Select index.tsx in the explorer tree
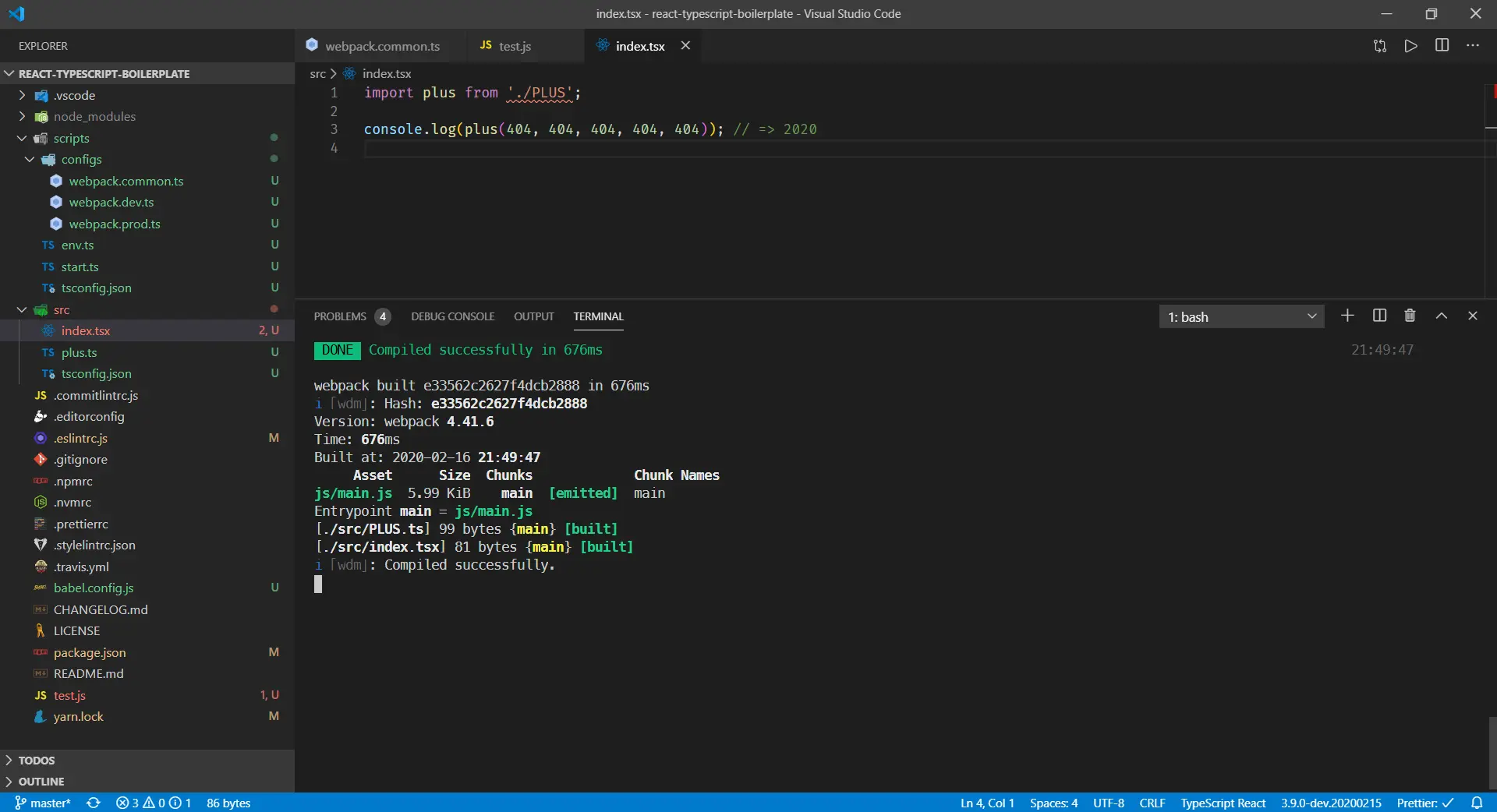This screenshot has width=1497, height=812. [x=147, y=330]
